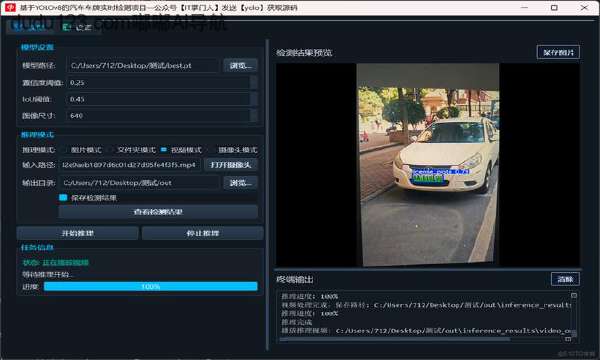
Task: Click the stop inference button
Action: click(202, 233)
